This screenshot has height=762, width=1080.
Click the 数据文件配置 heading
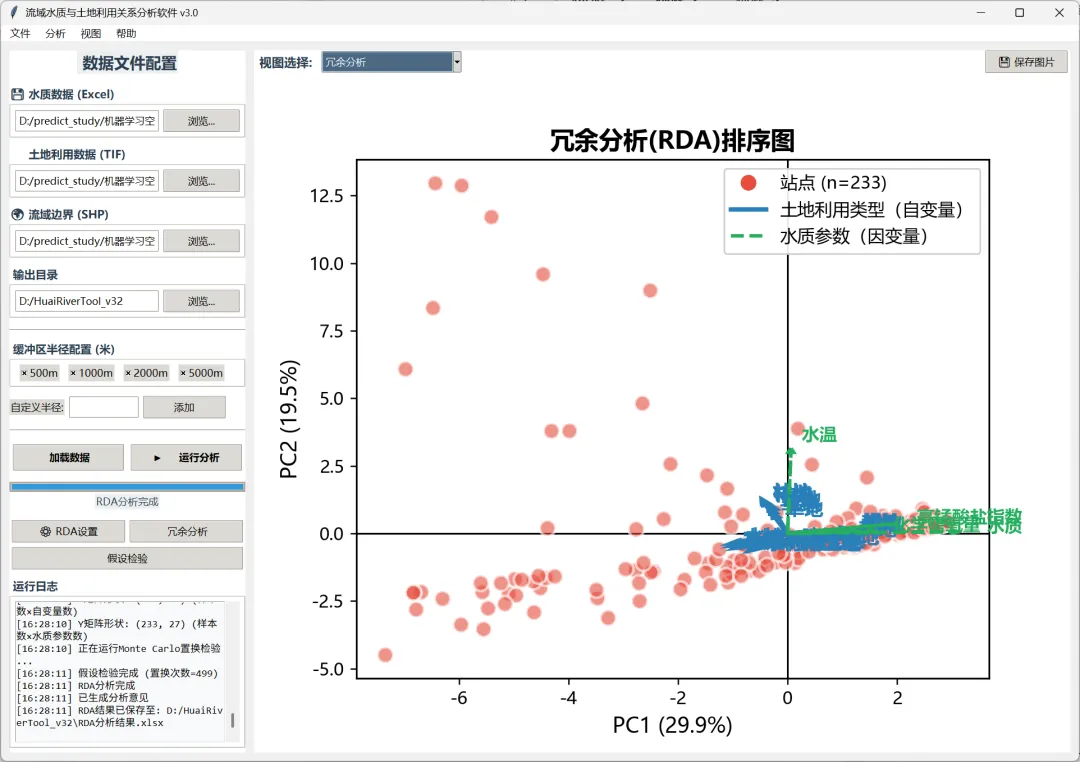coord(129,63)
